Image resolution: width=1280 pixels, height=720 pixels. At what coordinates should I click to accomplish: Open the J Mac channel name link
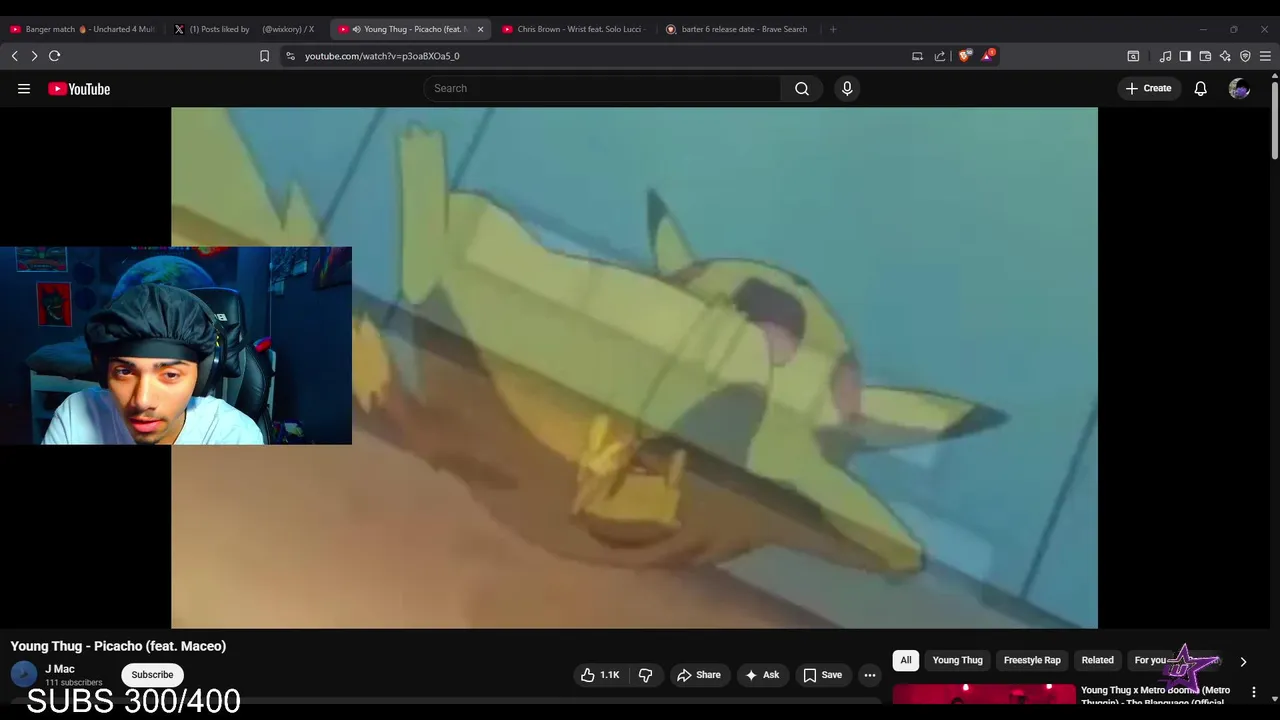coord(60,669)
